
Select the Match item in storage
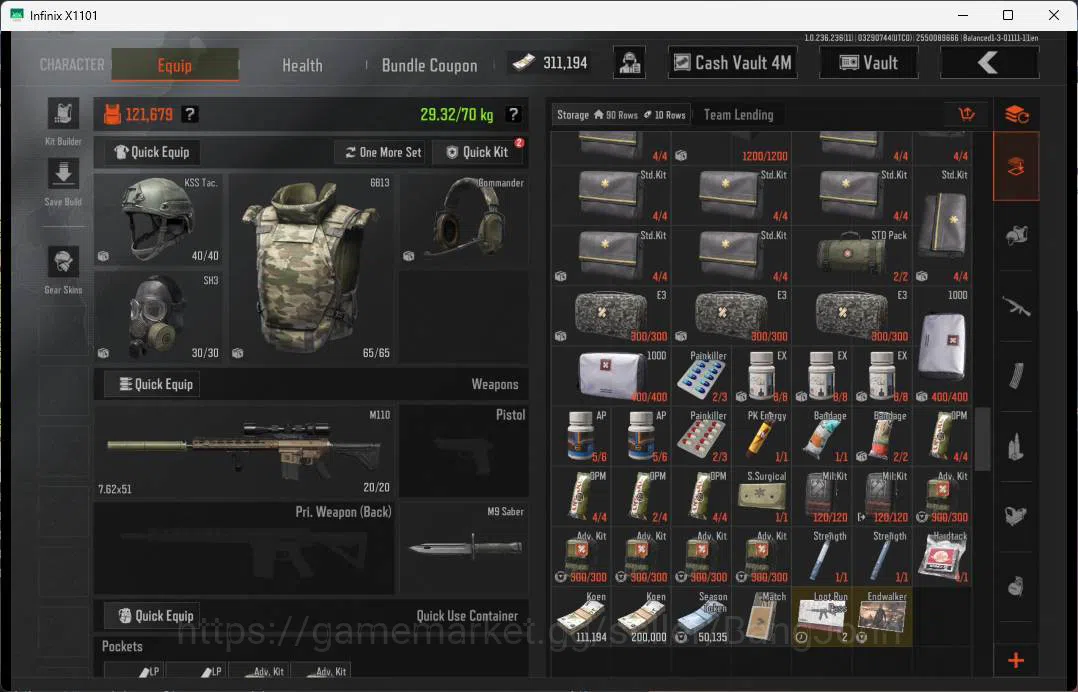[761, 617]
